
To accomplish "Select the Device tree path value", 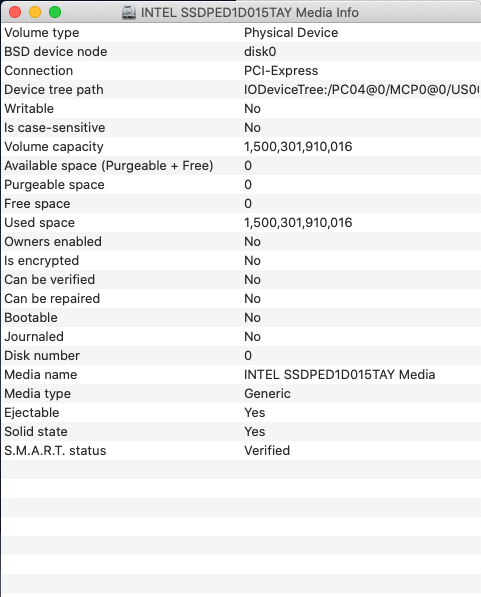I will [x=361, y=89].
